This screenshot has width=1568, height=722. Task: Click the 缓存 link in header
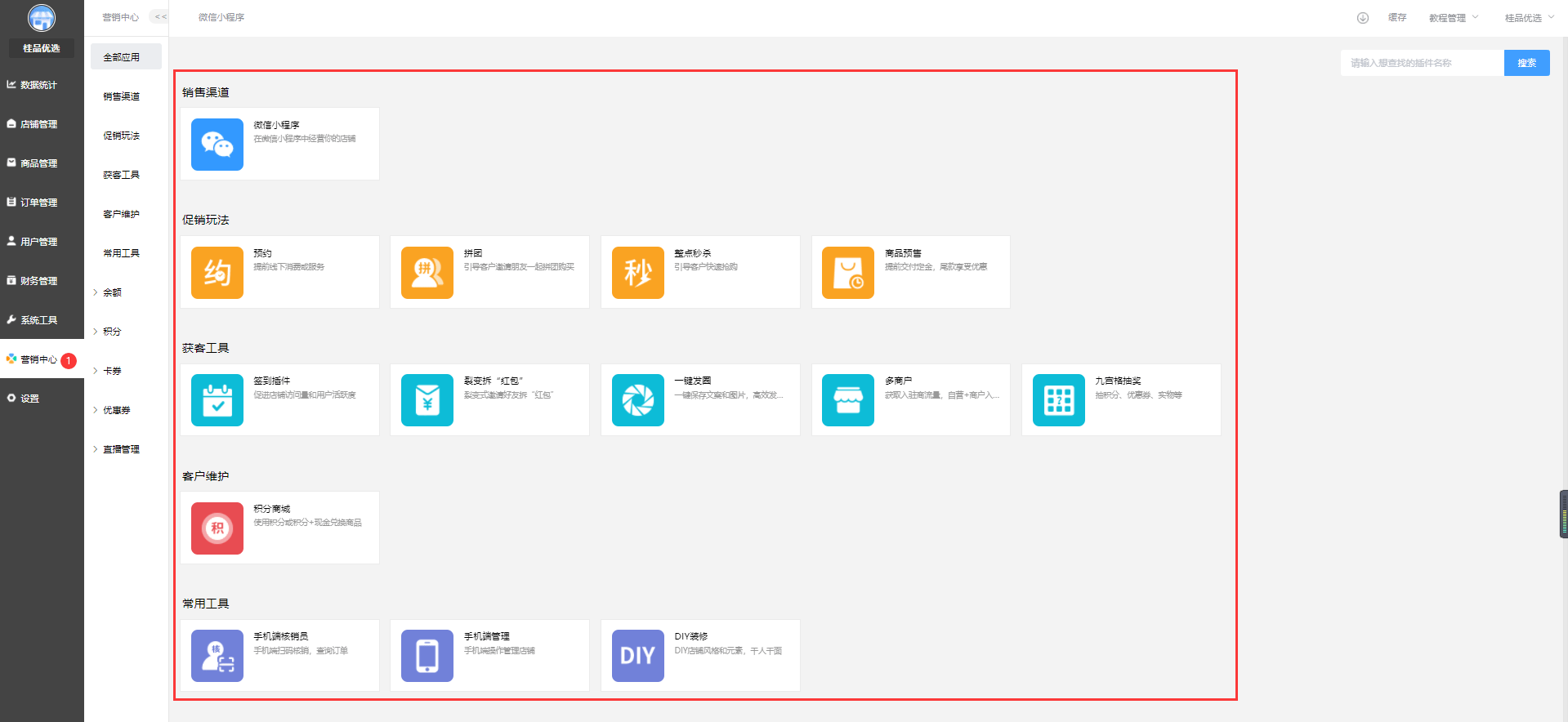click(1397, 18)
